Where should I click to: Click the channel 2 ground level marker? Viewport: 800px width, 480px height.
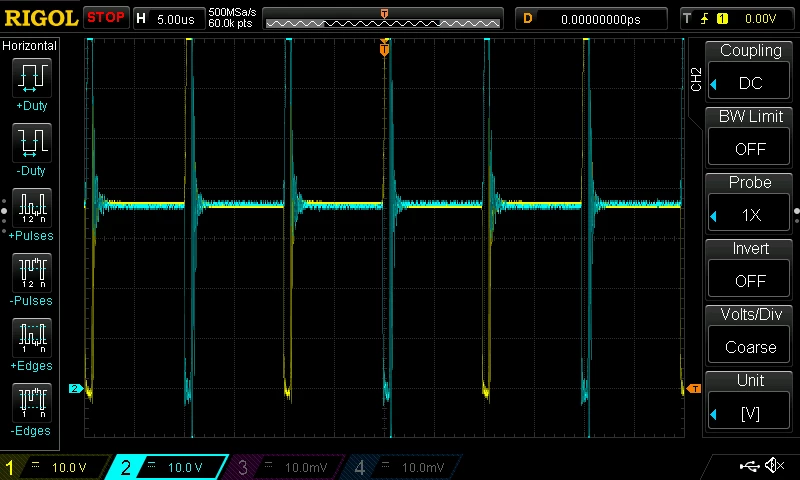76,389
